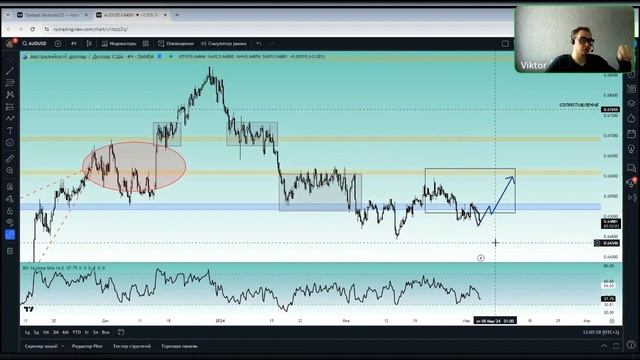This screenshot has height=360, width=640.
Task: Switch to the first browser tab
Action: 52,15
